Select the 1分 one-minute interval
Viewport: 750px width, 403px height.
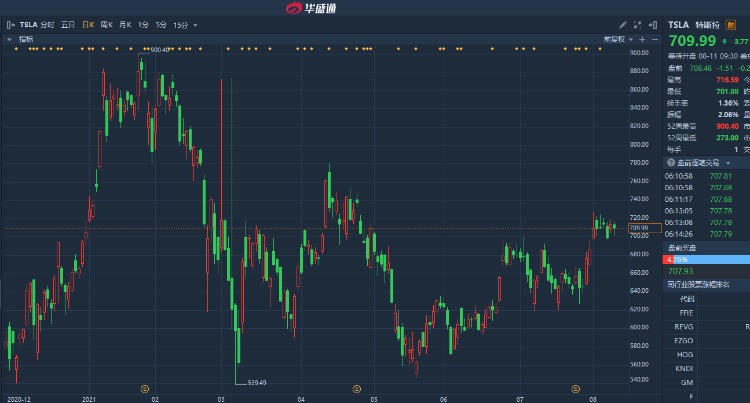coord(143,25)
